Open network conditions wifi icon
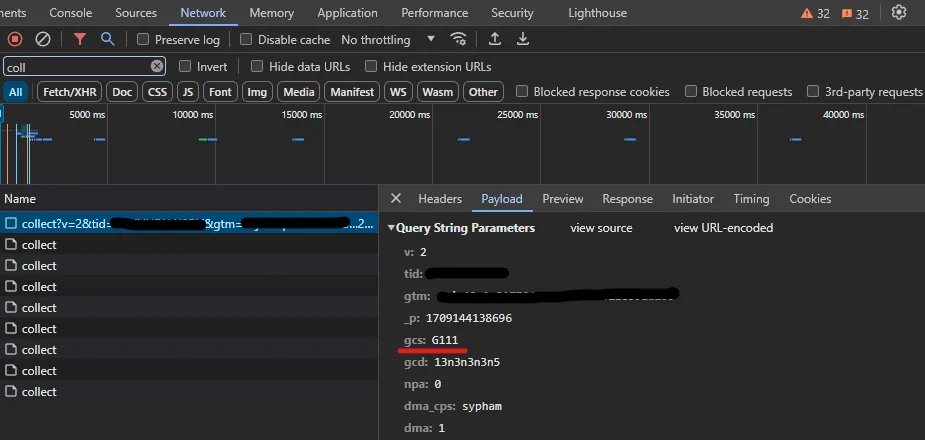 pos(458,39)
